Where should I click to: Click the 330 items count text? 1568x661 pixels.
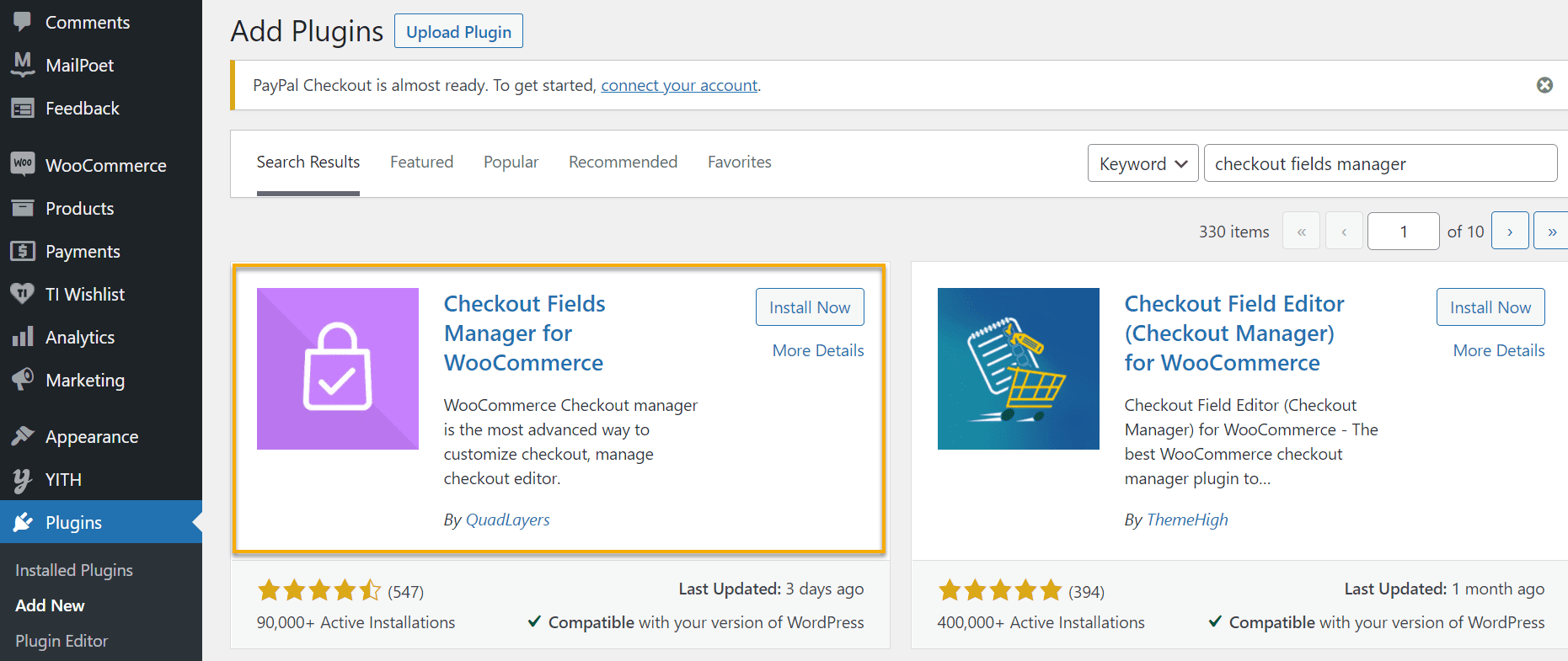(1234, 232)
